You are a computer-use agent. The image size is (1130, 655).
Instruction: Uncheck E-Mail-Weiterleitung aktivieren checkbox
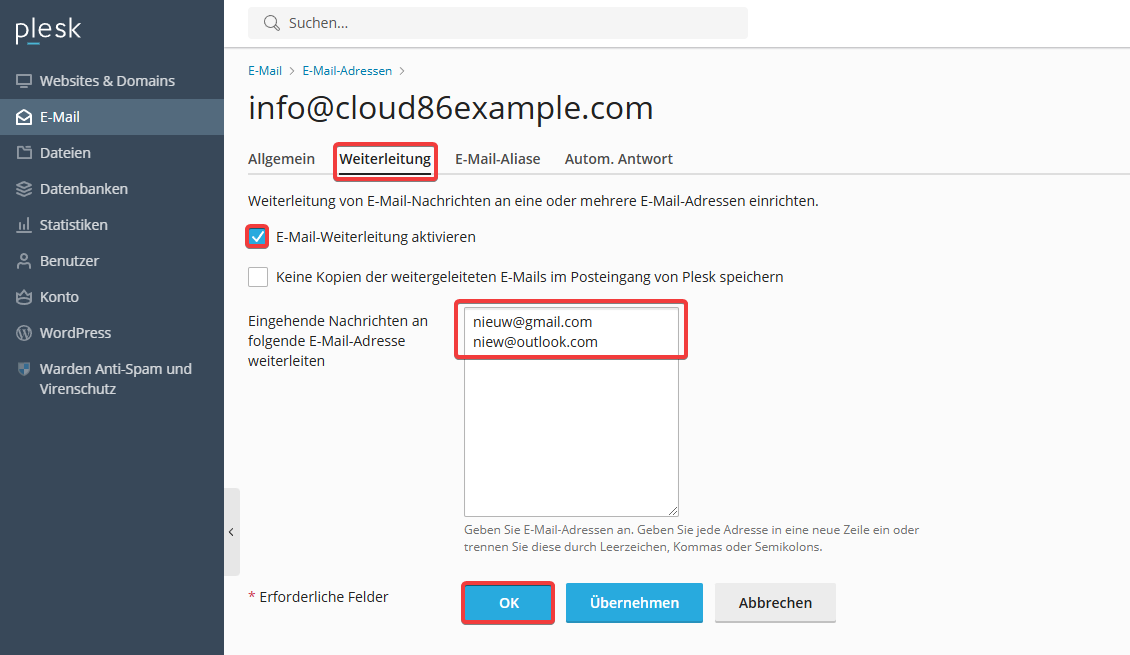[257, 237]
